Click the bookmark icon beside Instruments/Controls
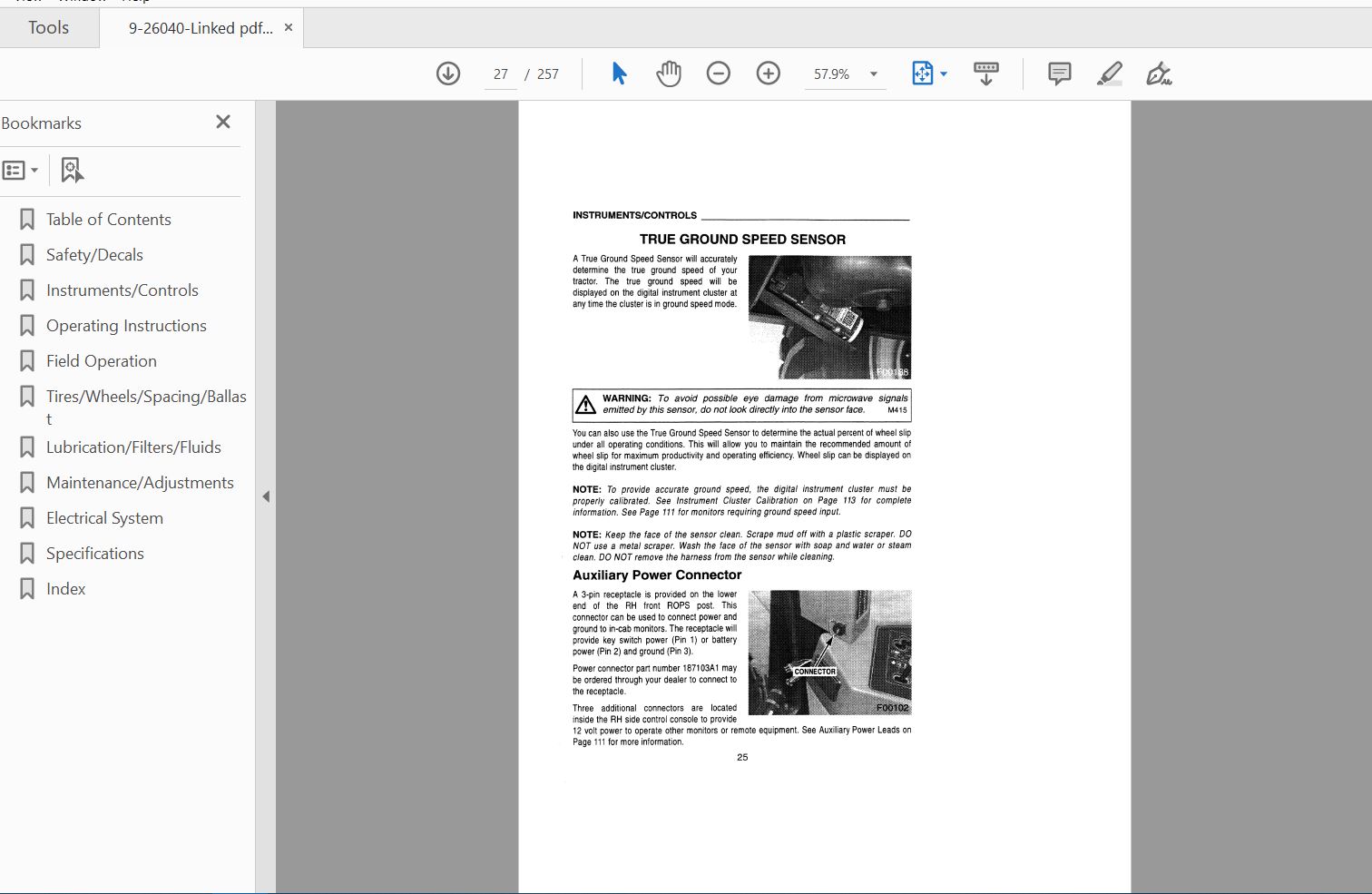Image resolution: width=1372 pixels, height=894 pixels. point(27,290)
